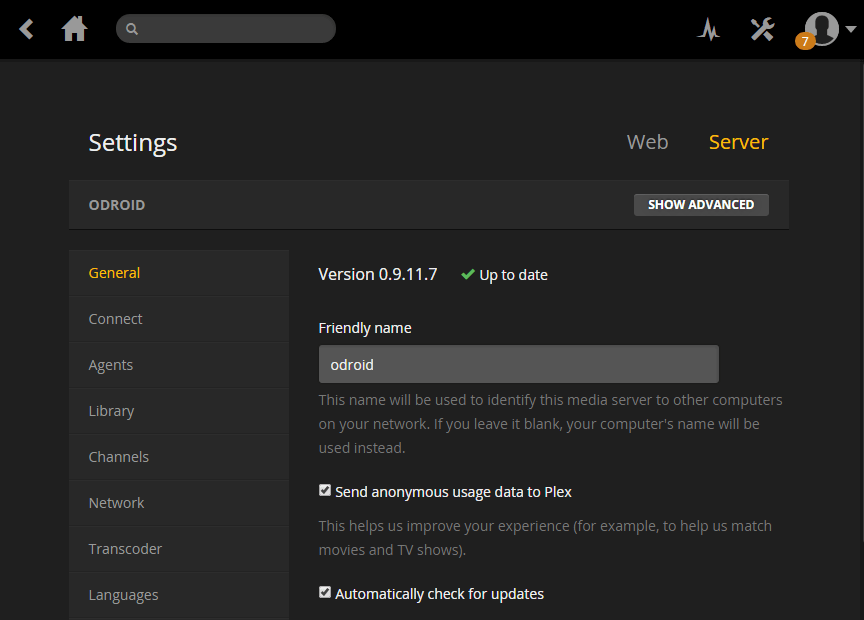
Task: Click the orange notification badge 7
Action: coord(804,42)
